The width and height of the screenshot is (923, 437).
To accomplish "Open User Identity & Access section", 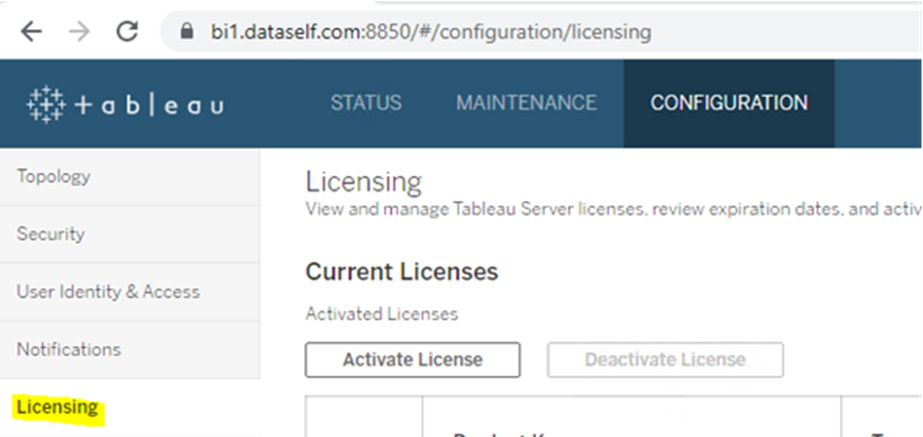I will click(x=108, y=292).
